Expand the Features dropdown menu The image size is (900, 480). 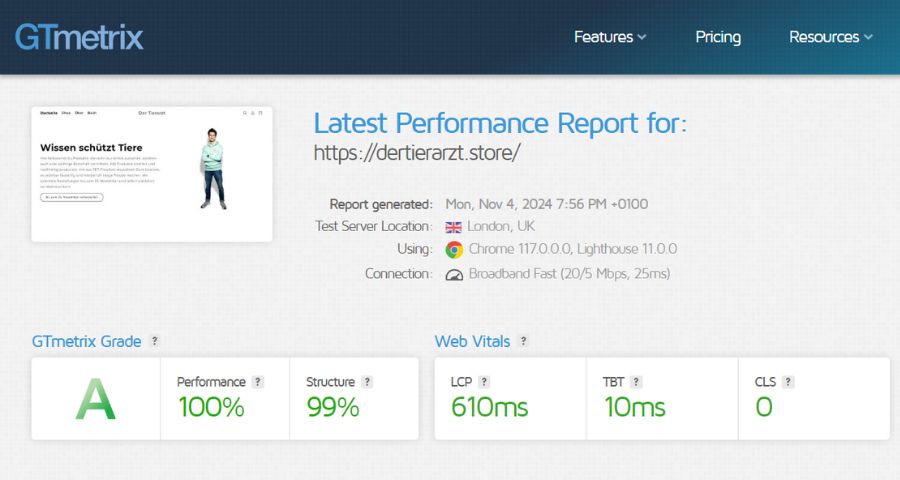coord(610,37)
